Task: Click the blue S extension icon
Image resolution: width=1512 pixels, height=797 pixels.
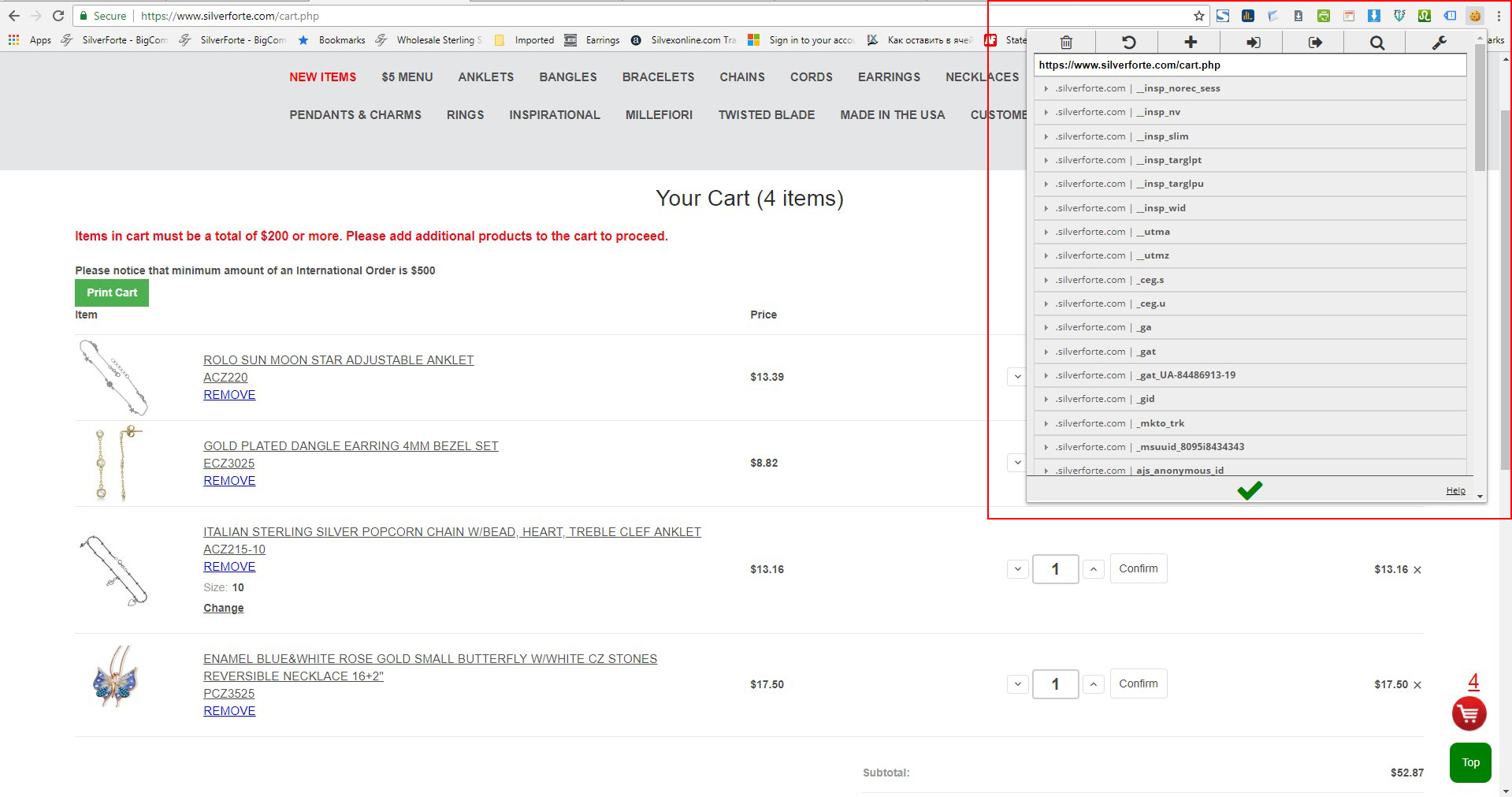Action: [1223, 16]
